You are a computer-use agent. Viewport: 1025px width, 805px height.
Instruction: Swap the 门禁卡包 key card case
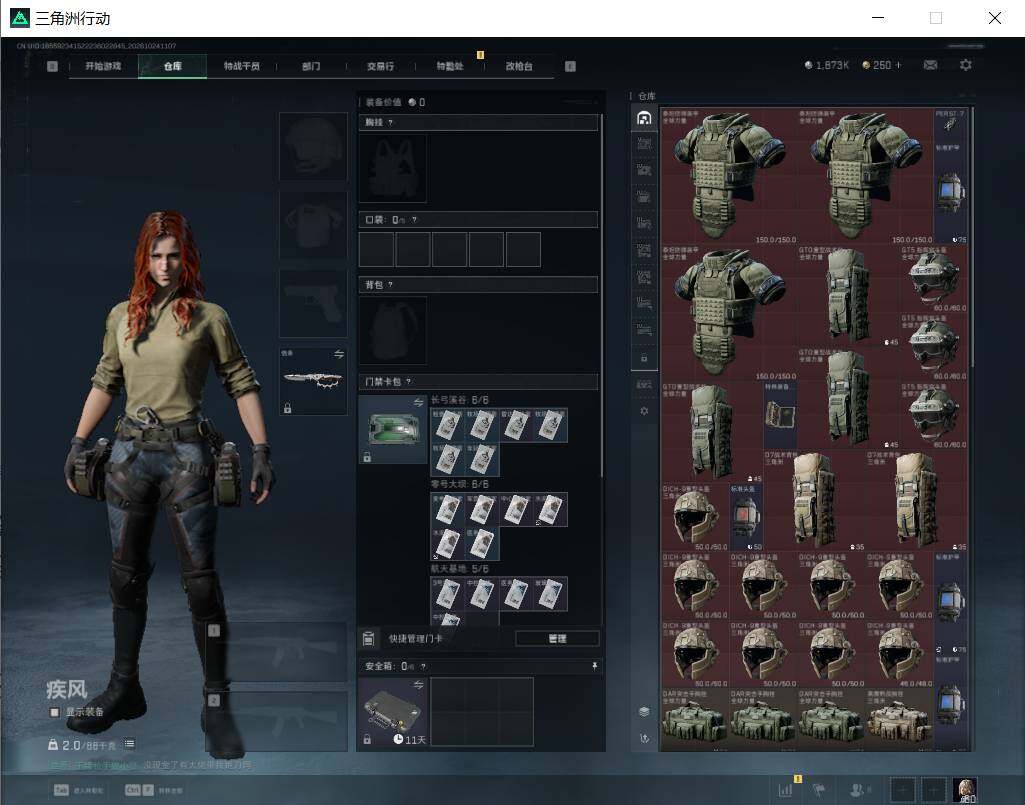coord(418,402)
